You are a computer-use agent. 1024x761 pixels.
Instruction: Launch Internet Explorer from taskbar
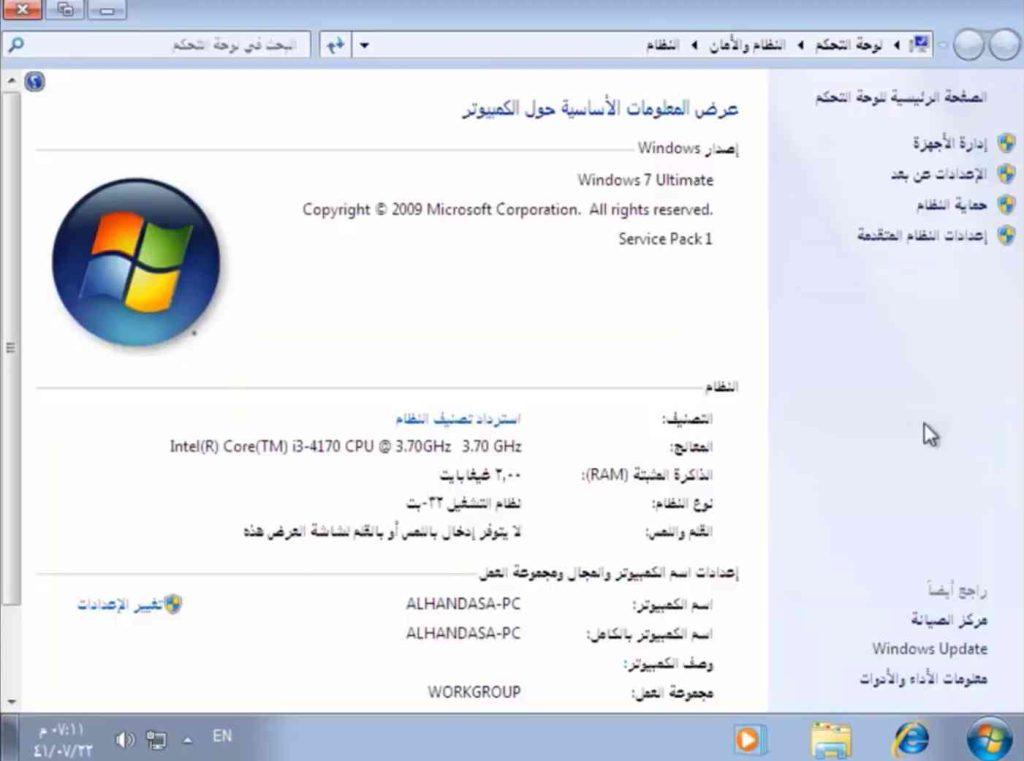point(911,739)
